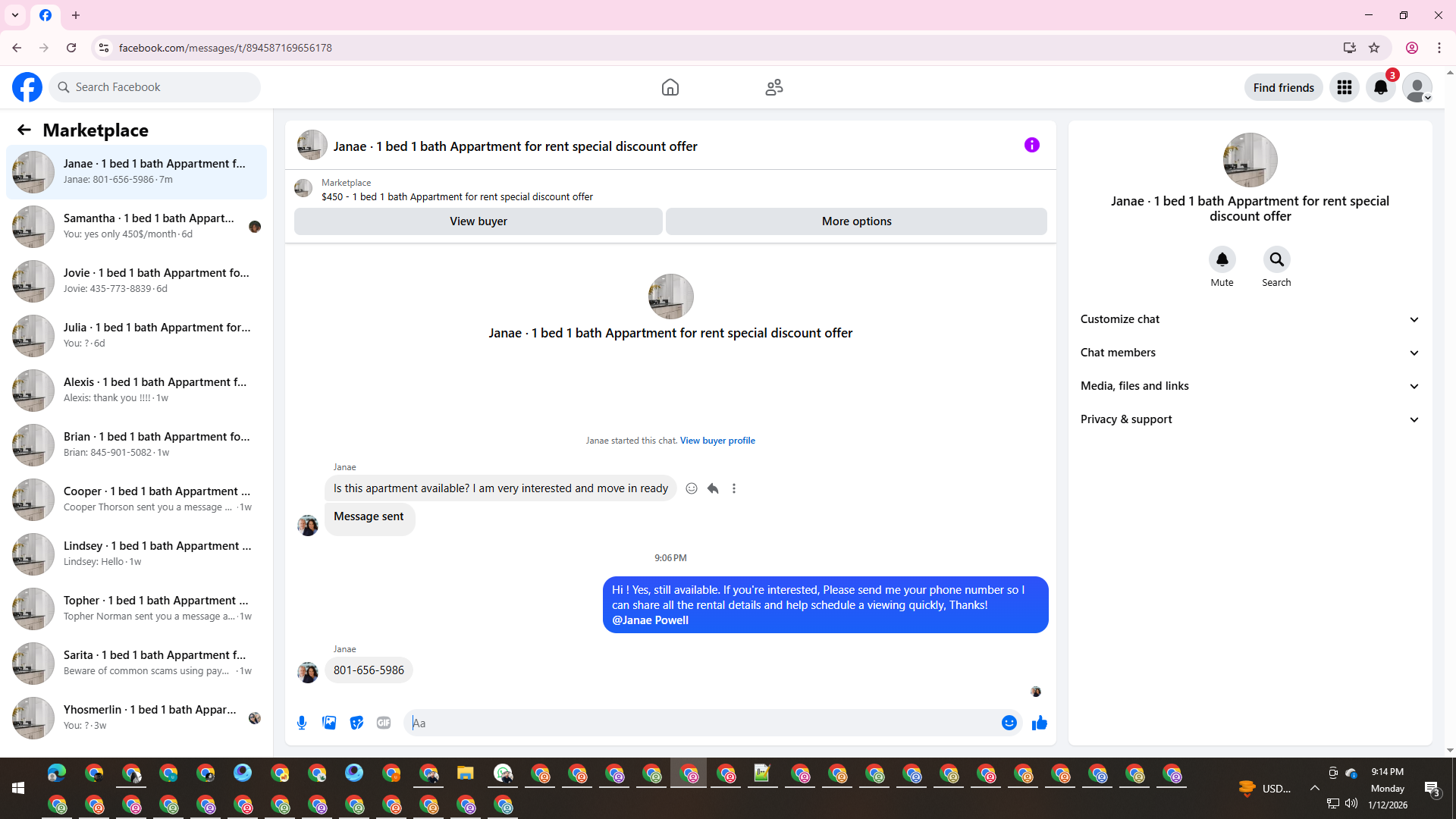Open the Facebook menu grid icon
The width and height of the screenshot is (1456, 819).
1344,87
